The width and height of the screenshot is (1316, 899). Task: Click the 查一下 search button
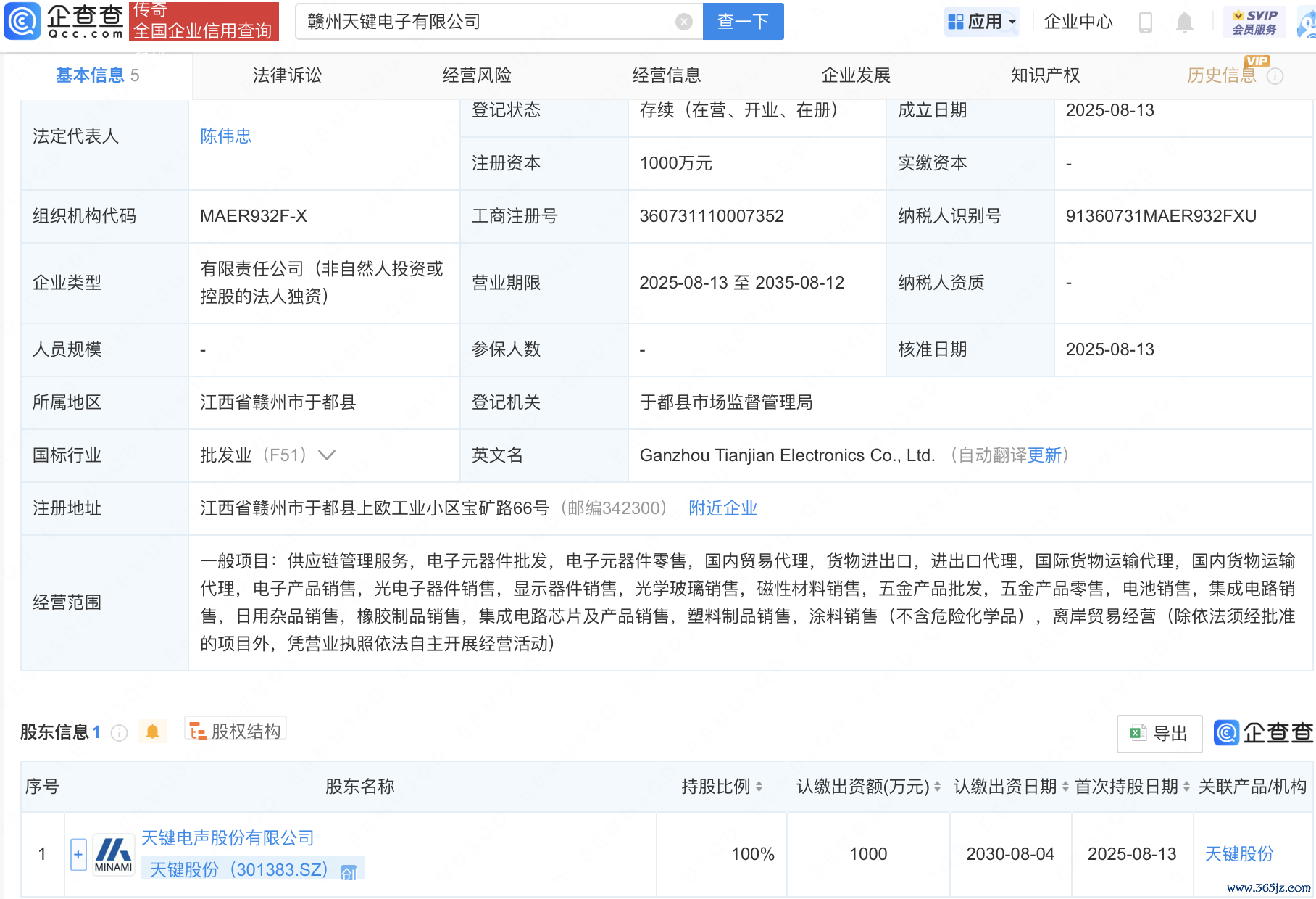743,22
